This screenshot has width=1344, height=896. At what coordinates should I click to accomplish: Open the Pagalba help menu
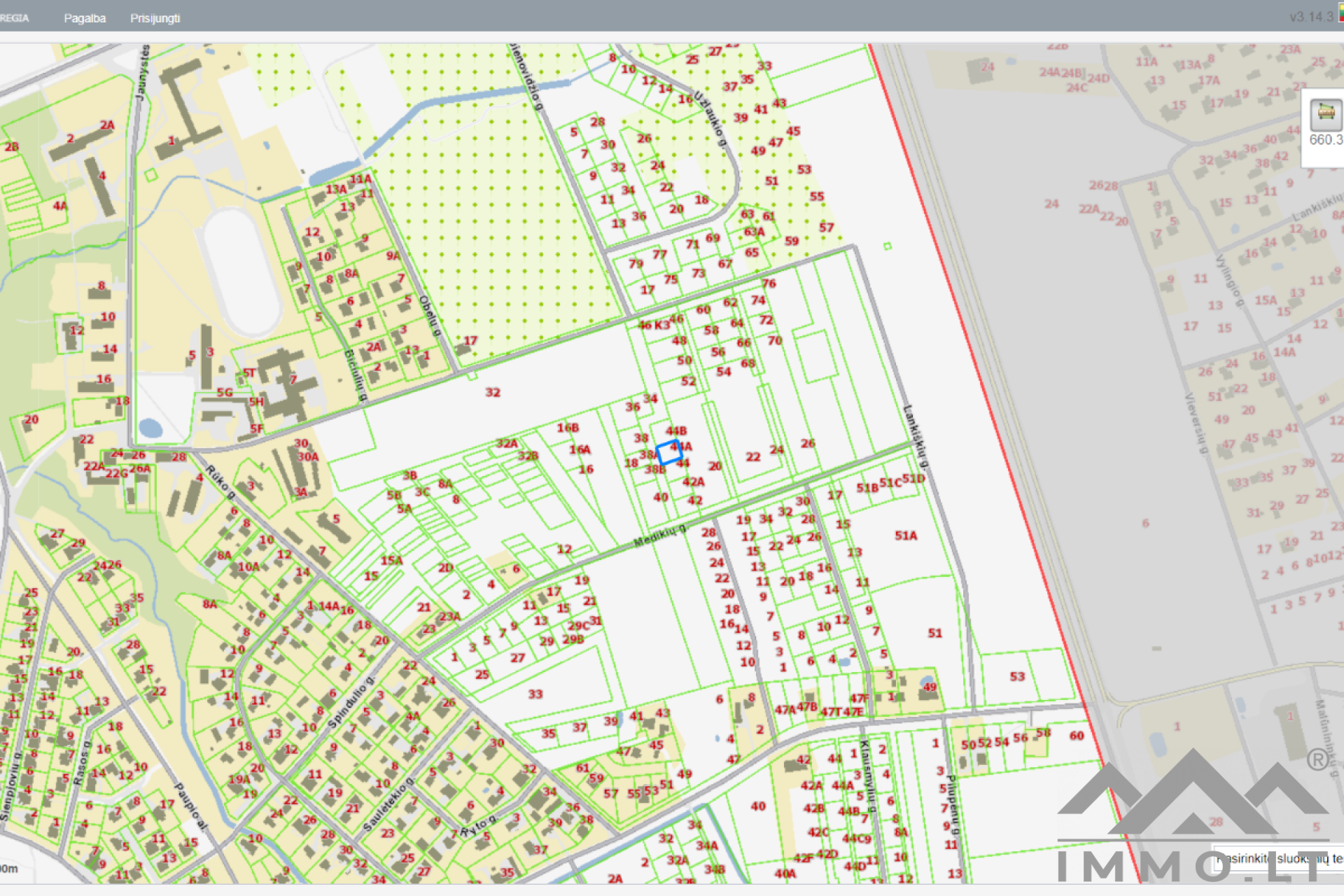point(85,18)
